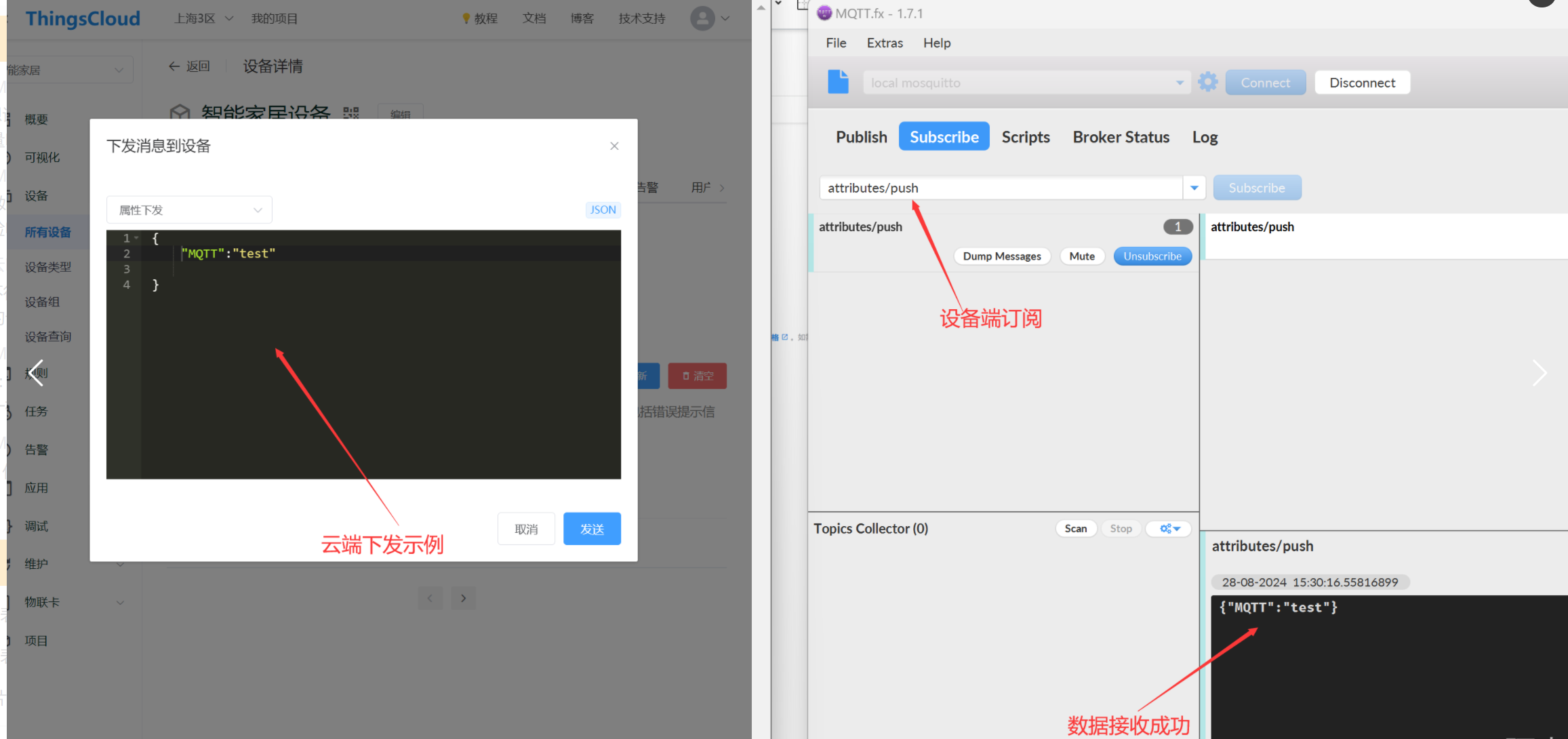Click the Disconnect button

[1362, 83]
